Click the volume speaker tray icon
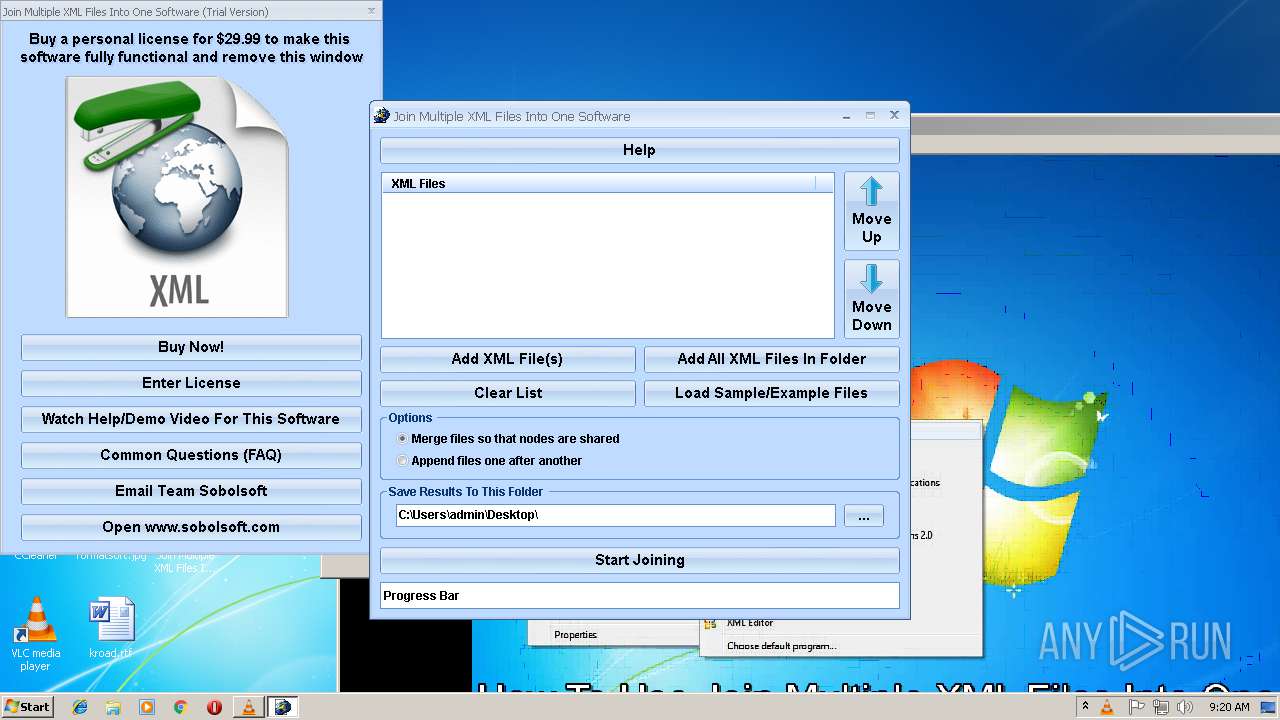Image resolution: width=1280 pixels, height=720 pixels. point(1185,707)
